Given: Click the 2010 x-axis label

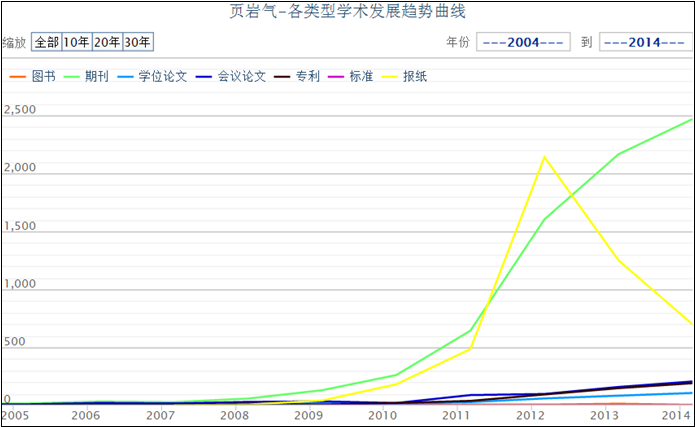Looking at the screenshot, I should pos(383,415).
